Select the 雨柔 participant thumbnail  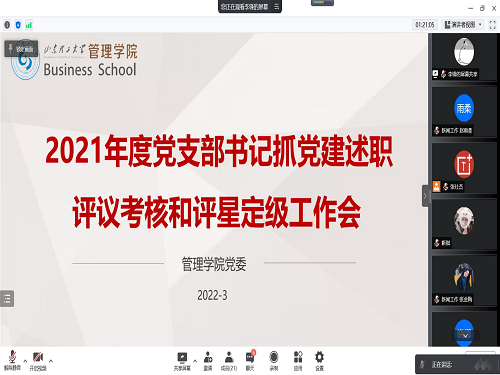tap(464, 112)
